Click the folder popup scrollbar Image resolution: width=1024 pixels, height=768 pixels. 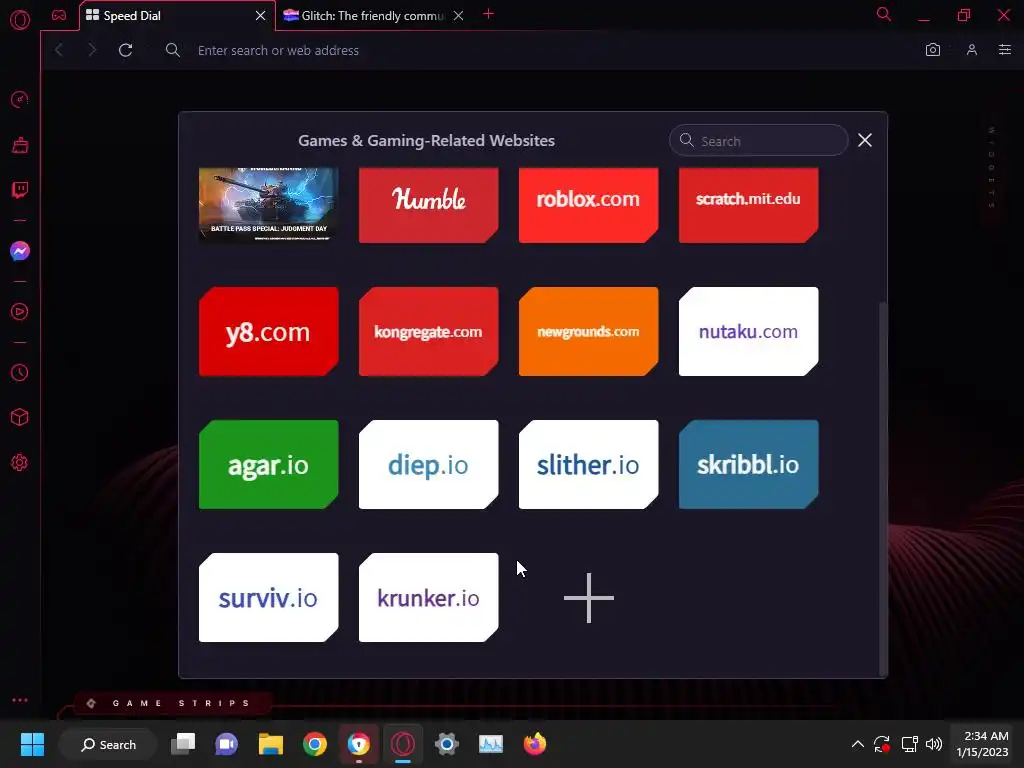coord(884,488)
